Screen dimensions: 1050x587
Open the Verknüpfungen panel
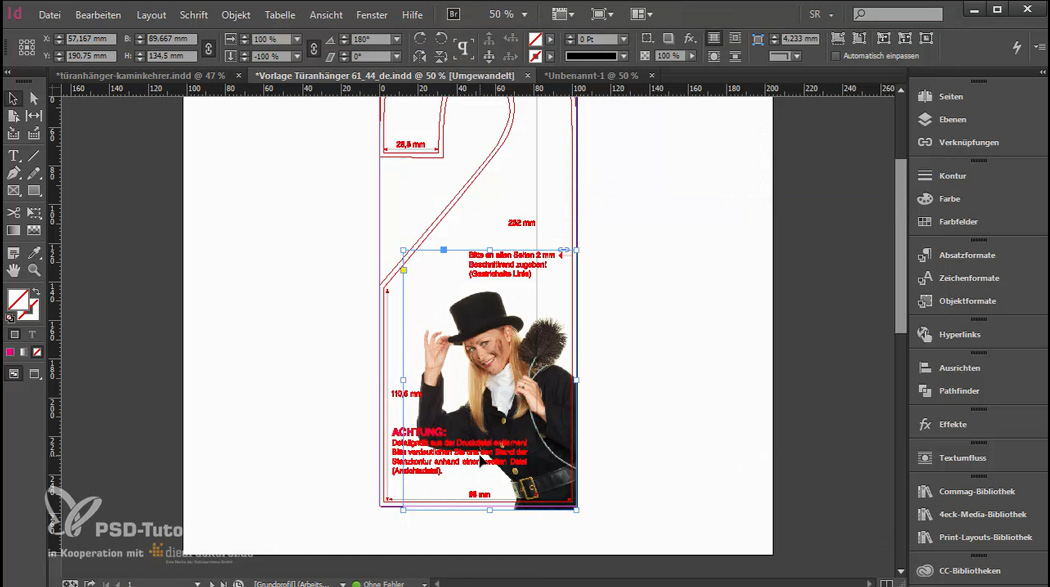click(x=968, y=142)
